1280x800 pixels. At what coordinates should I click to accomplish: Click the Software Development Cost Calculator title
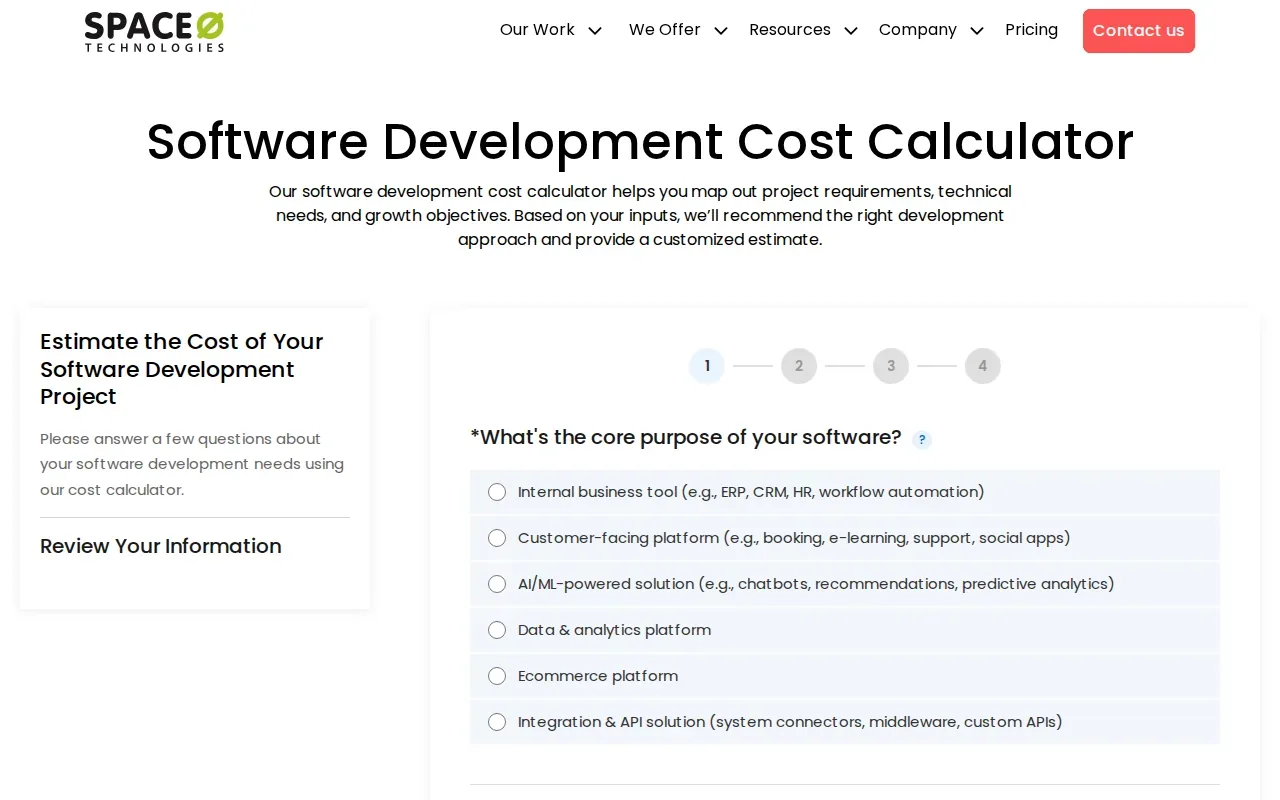[640, 141]
